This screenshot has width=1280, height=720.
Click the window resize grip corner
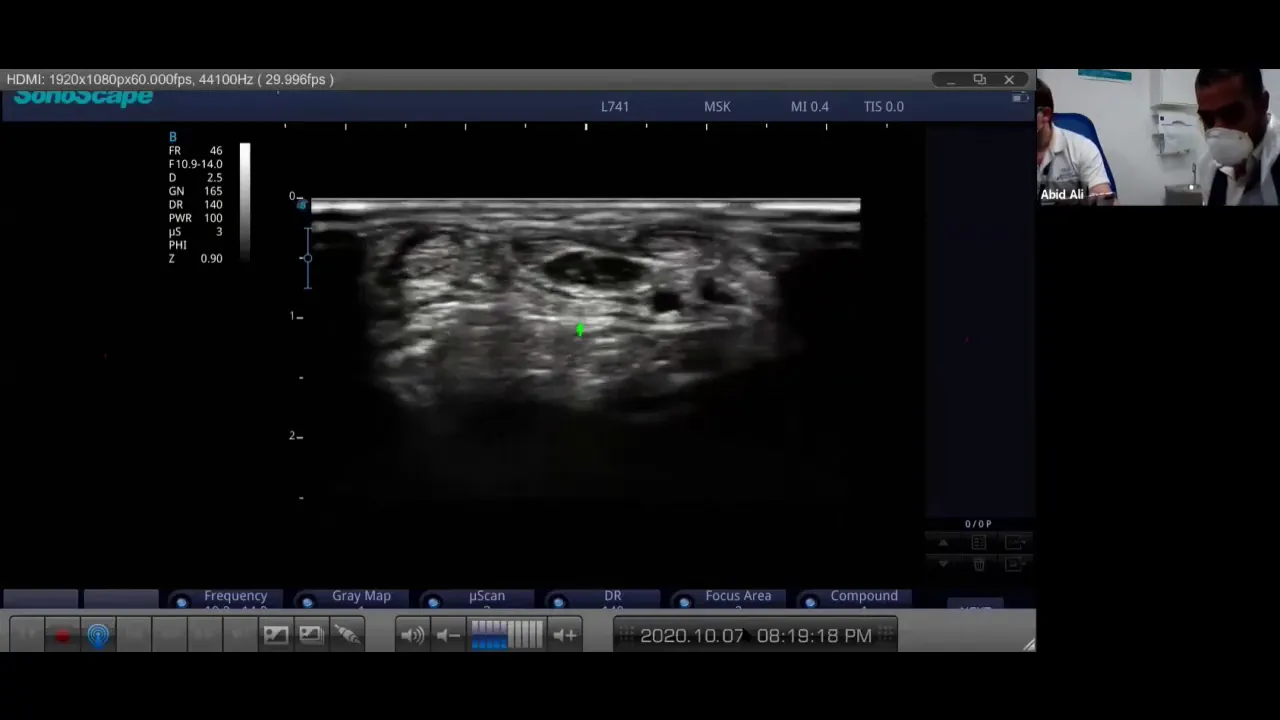[1029, 645]
